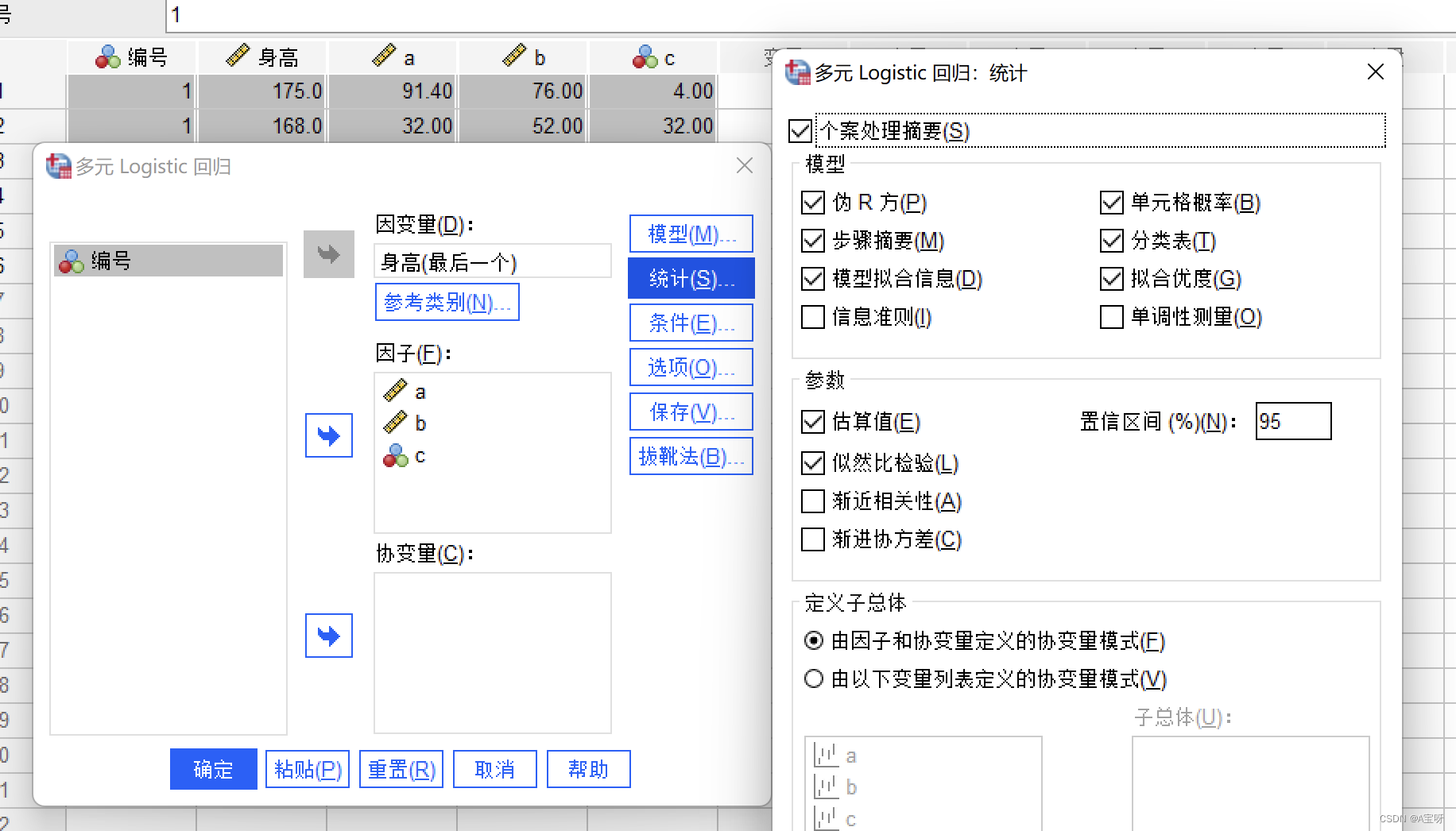Select data cell with value 168.0
1456x831 pixels.
point(261,126)
